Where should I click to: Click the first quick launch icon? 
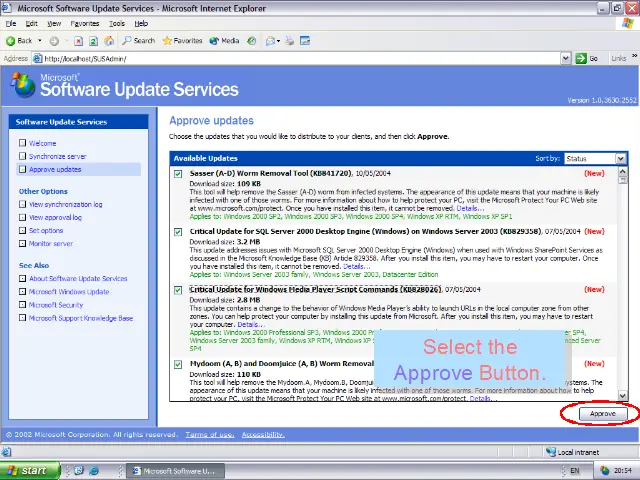79,471
